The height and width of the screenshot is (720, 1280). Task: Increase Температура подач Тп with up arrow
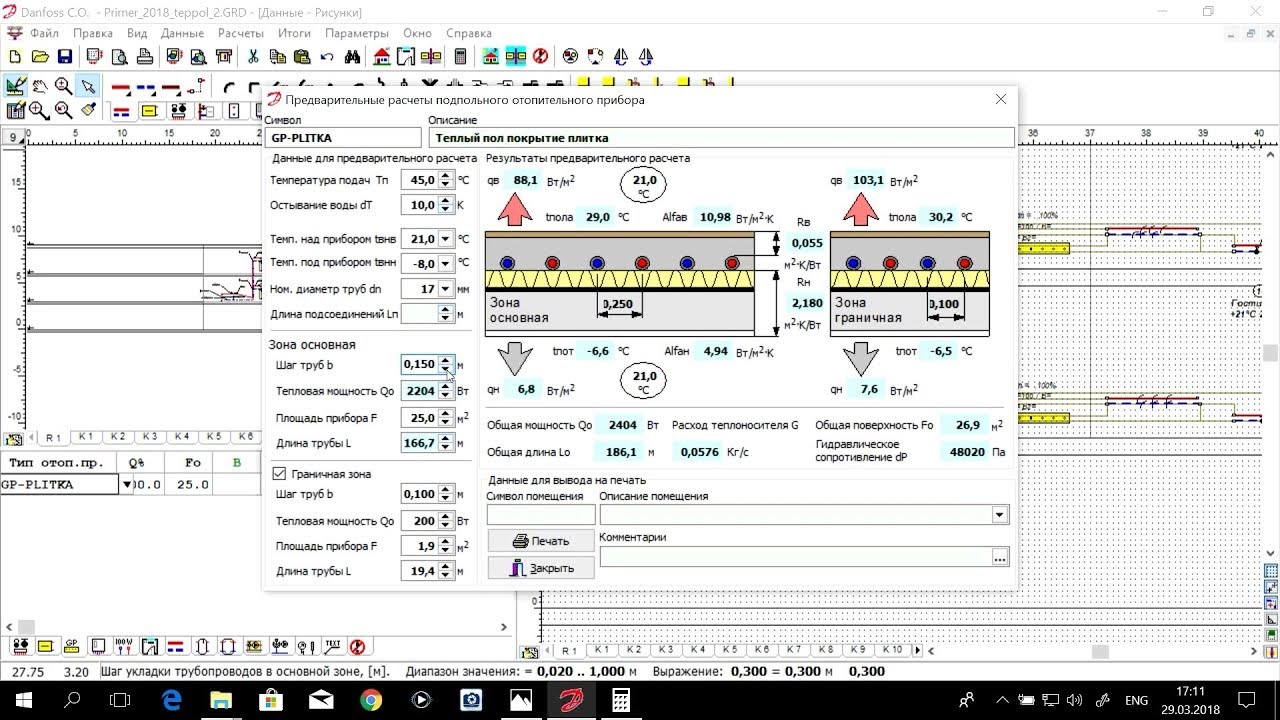[446, 176]
